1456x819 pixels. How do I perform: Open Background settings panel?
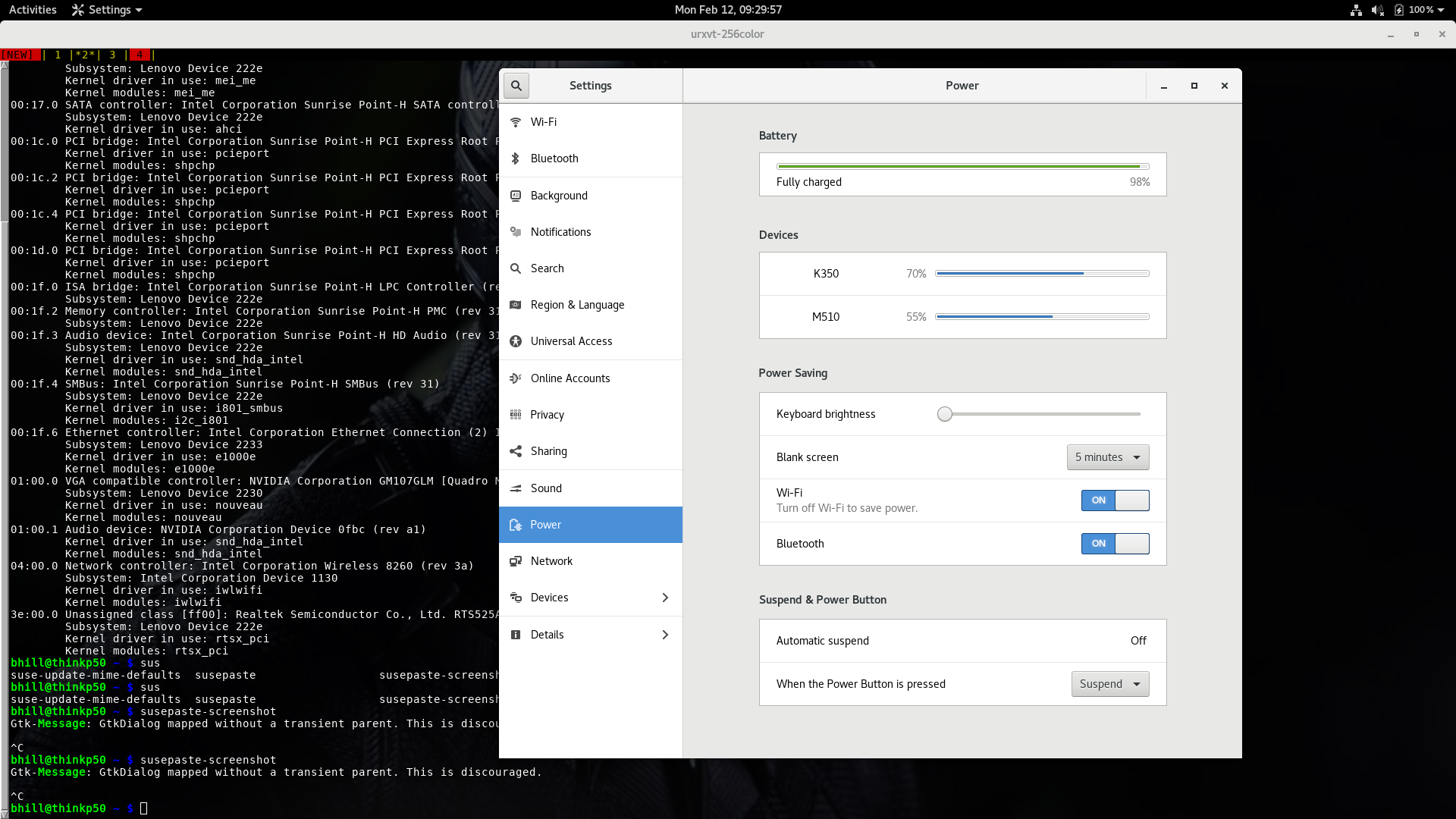[x=591, y=196]
